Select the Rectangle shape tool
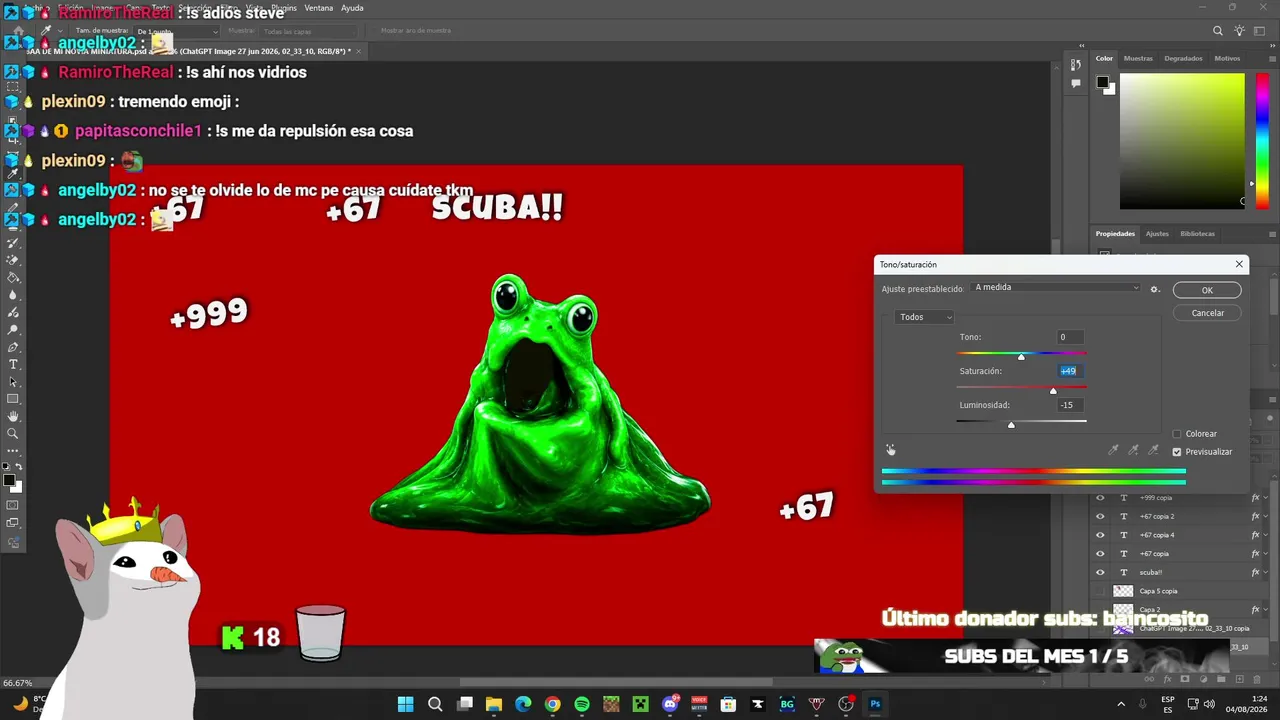 [x=13, y=399]
